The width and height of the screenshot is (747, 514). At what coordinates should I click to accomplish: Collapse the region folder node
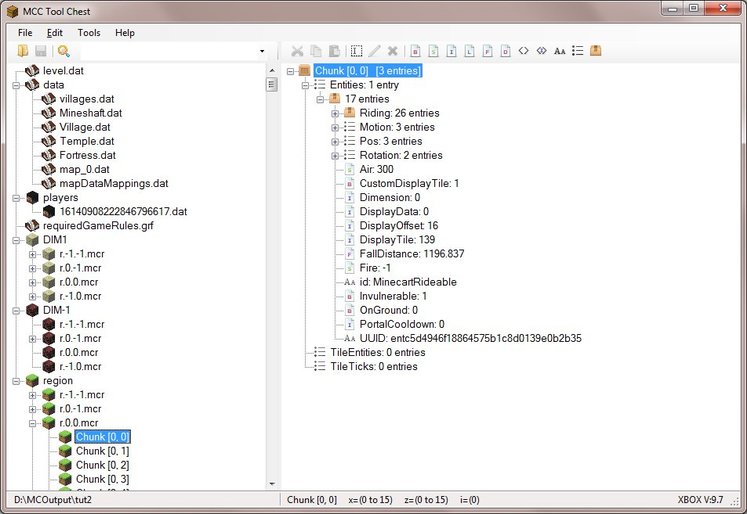pyautogui.click(x=16, y=382)
